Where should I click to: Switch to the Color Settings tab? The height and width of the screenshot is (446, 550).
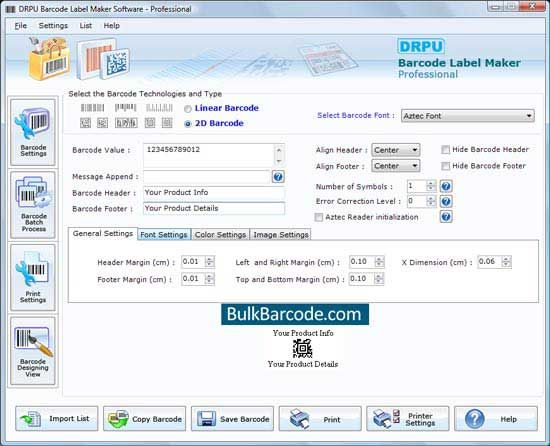point(220,235)
